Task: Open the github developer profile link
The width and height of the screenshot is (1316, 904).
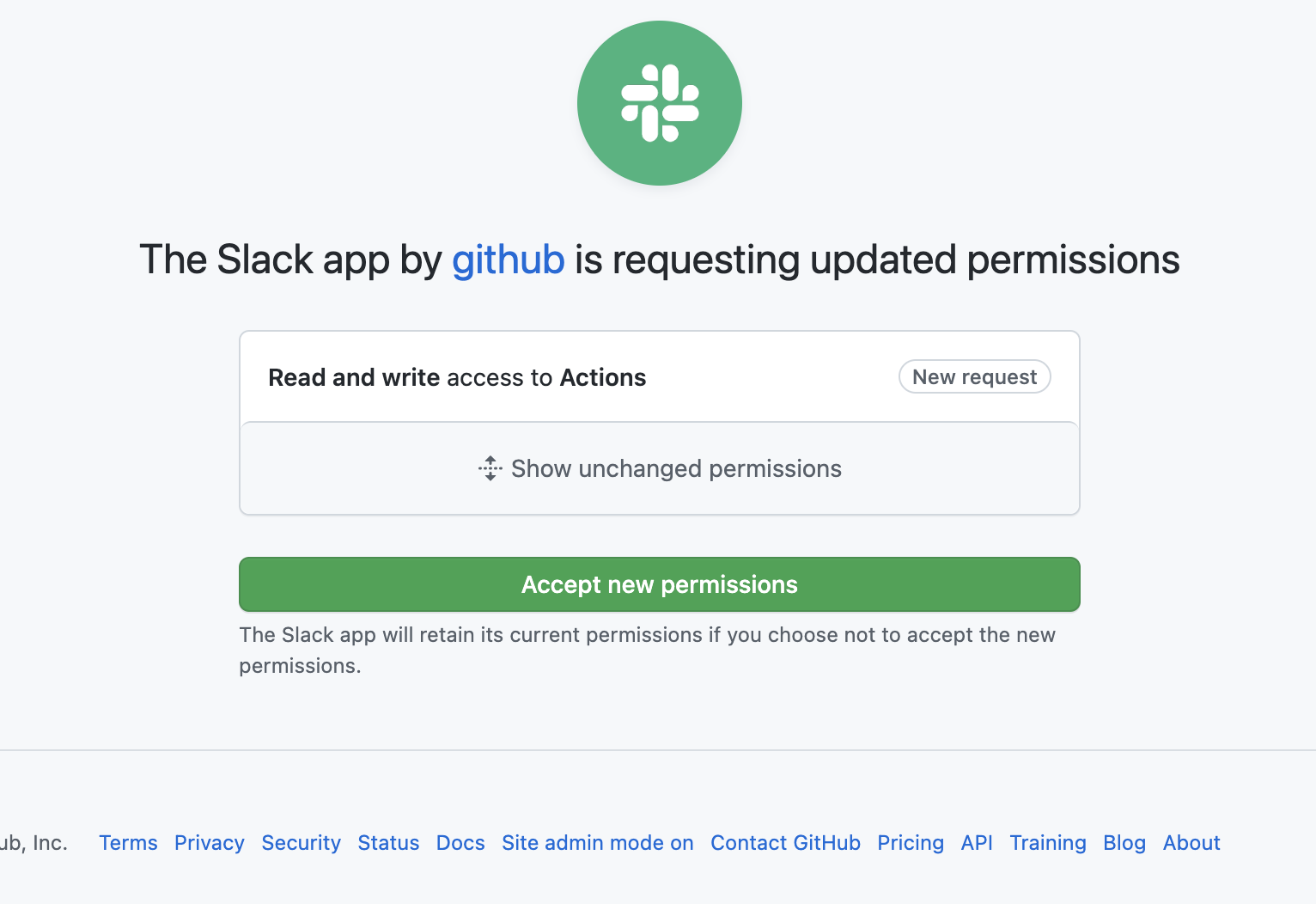Action: (508, 260)
